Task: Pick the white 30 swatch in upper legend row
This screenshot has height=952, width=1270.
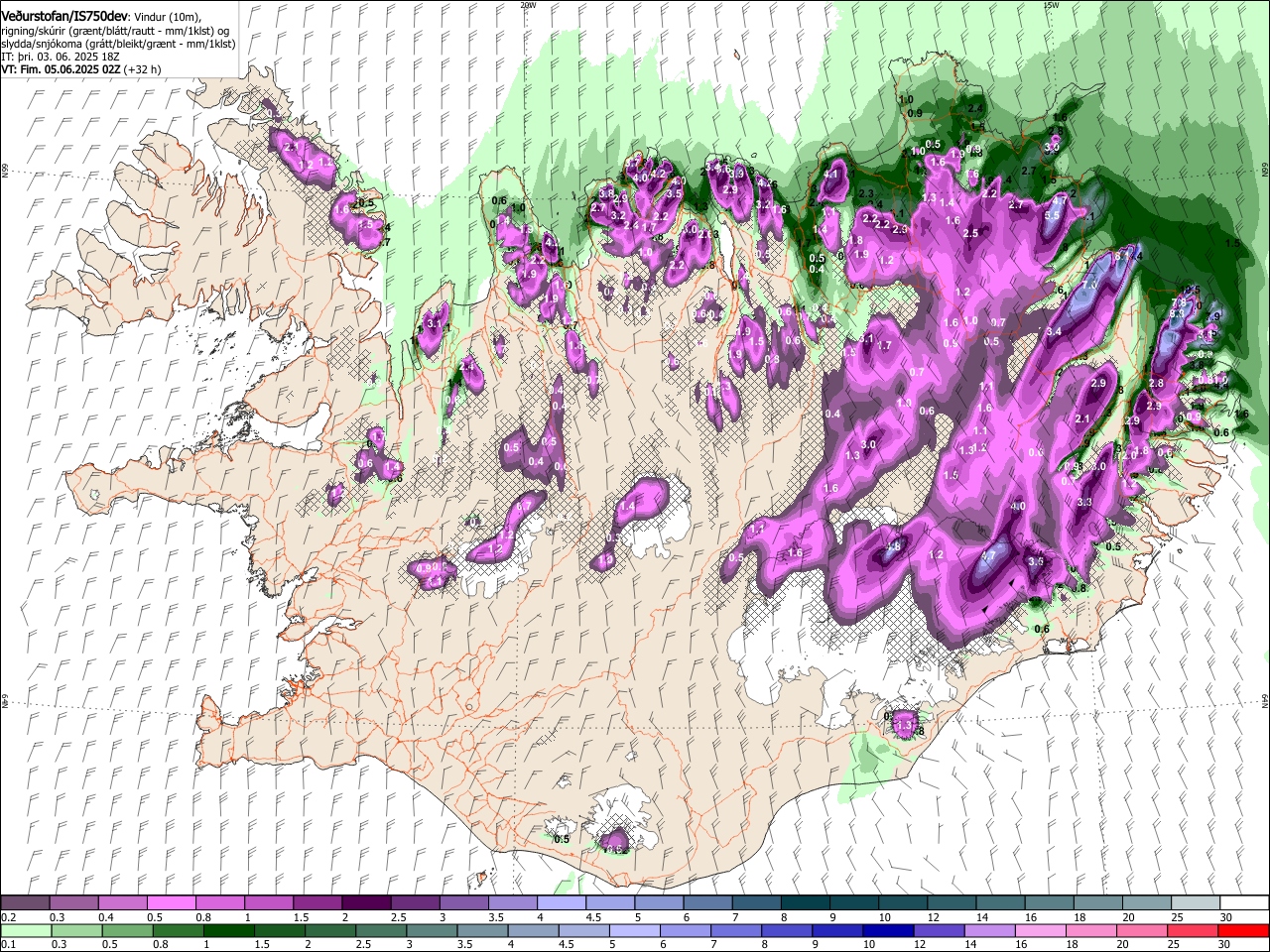Action: click(x=1245, y=903)
